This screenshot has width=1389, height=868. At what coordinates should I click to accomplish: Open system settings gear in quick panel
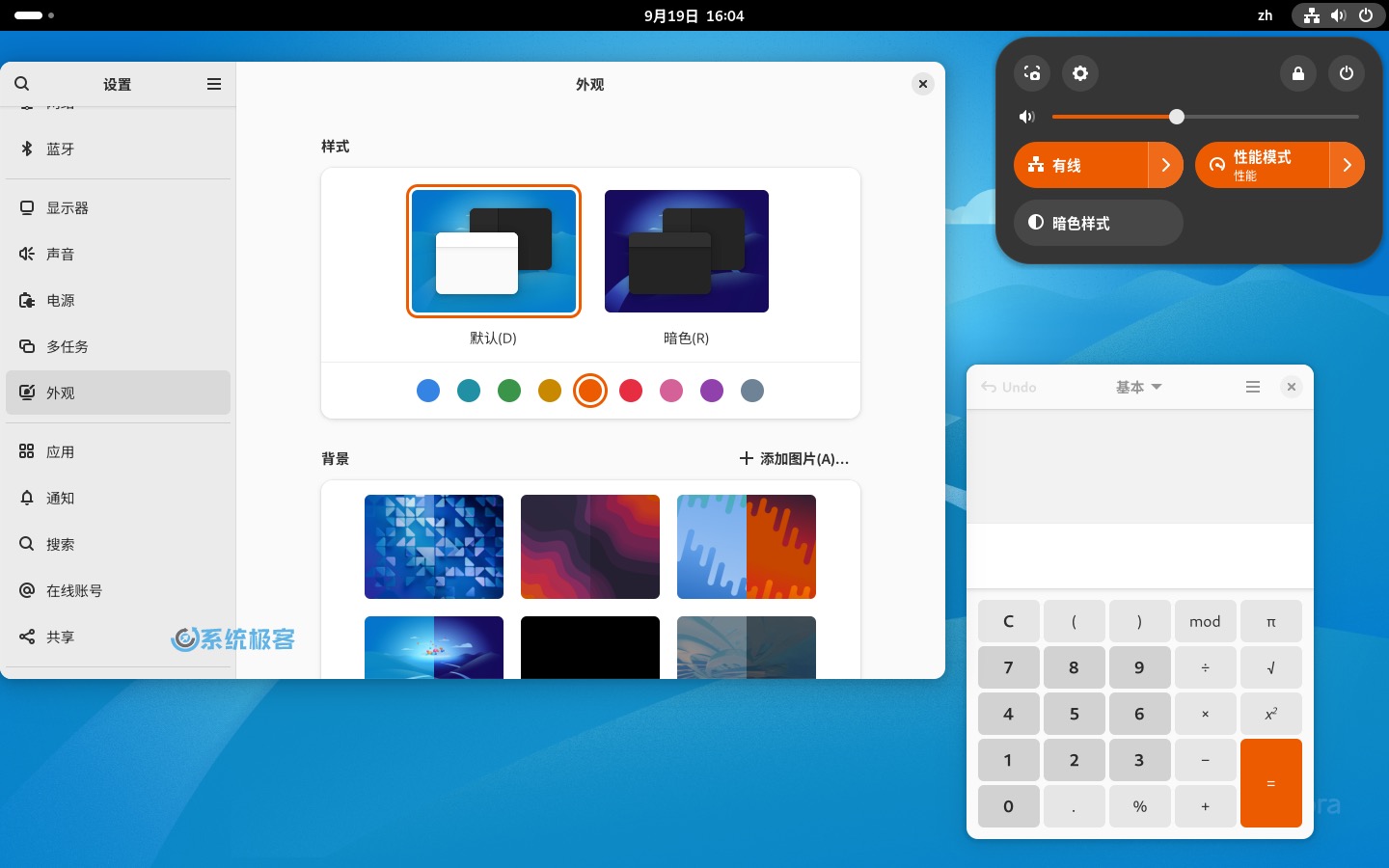tap(1080, 73)
